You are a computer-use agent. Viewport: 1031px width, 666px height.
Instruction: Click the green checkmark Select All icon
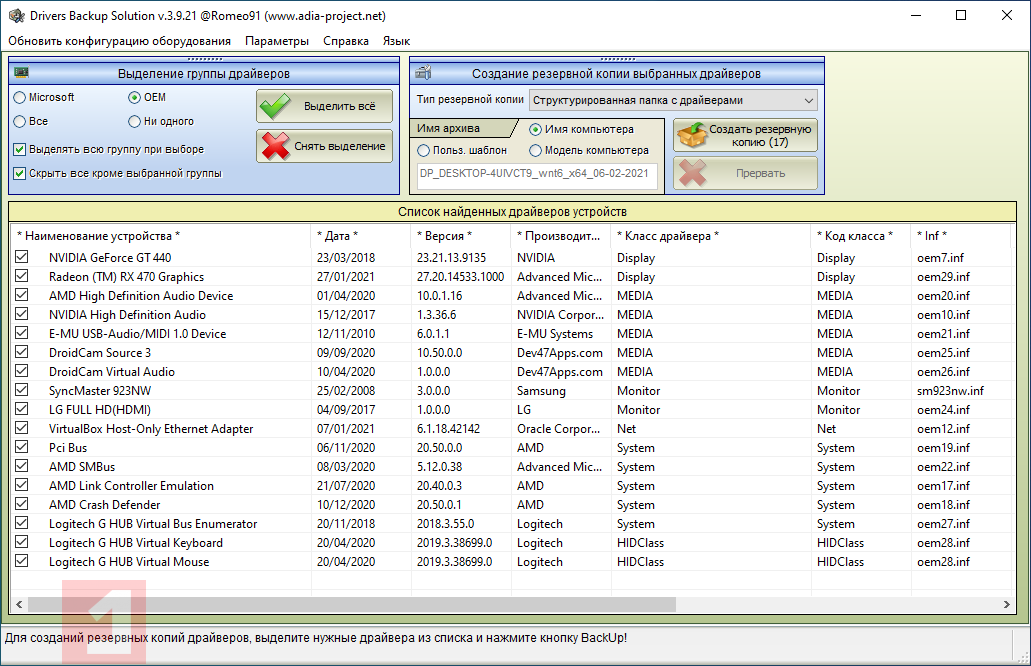click(x=275, y=107)
